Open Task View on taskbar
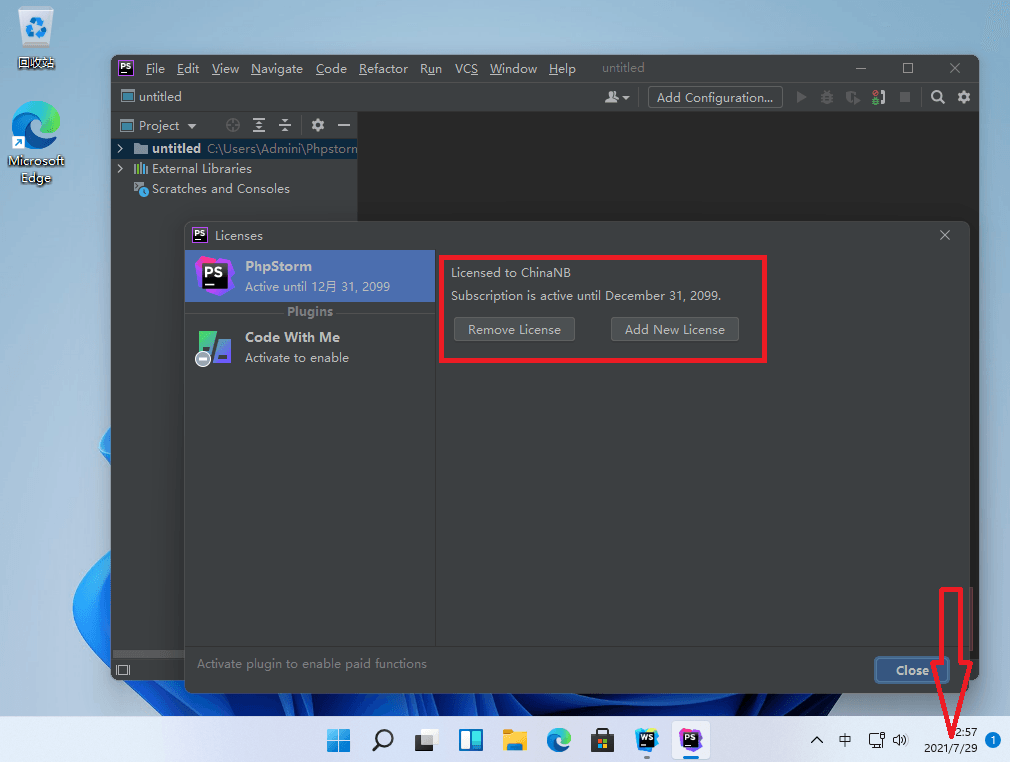Screen dimensions: 1010x762 tap(426, 740)
